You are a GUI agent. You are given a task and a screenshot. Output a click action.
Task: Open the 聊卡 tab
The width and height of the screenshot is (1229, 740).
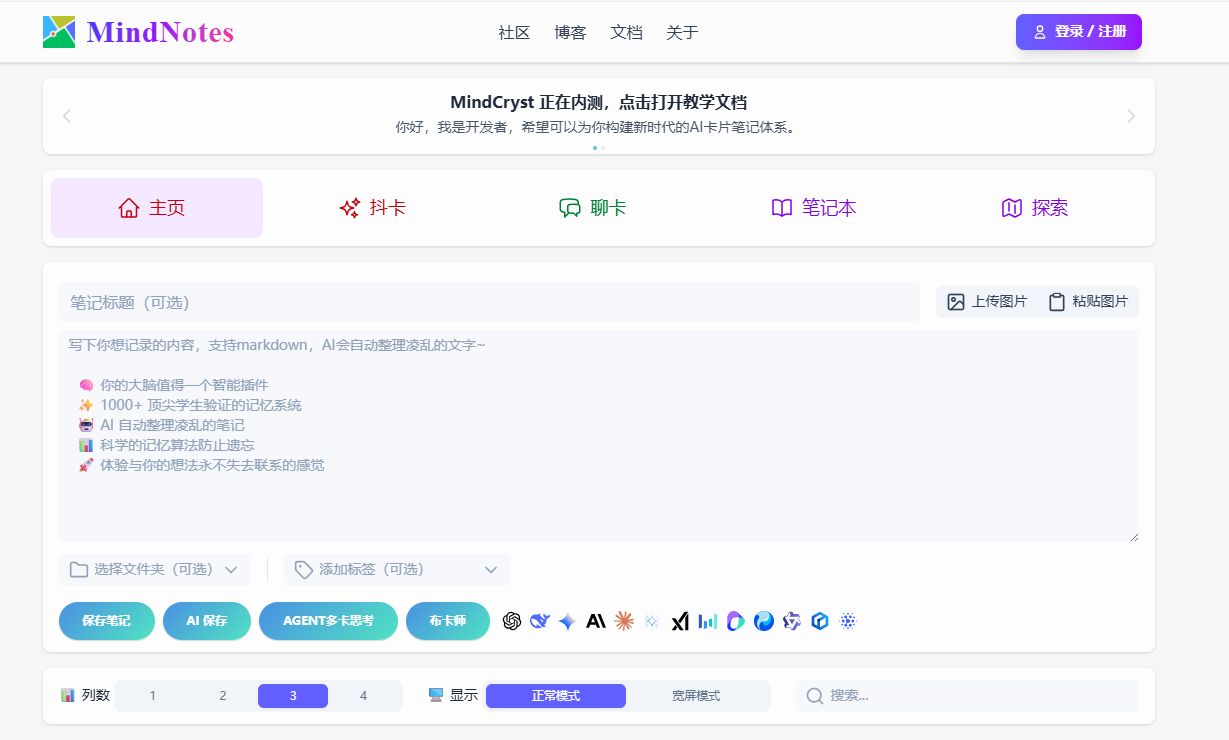point(593,208)
